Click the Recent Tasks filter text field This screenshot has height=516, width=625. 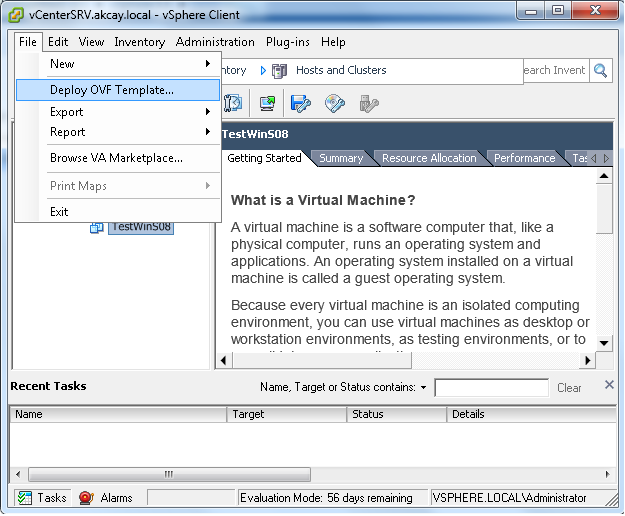[491, 388]
